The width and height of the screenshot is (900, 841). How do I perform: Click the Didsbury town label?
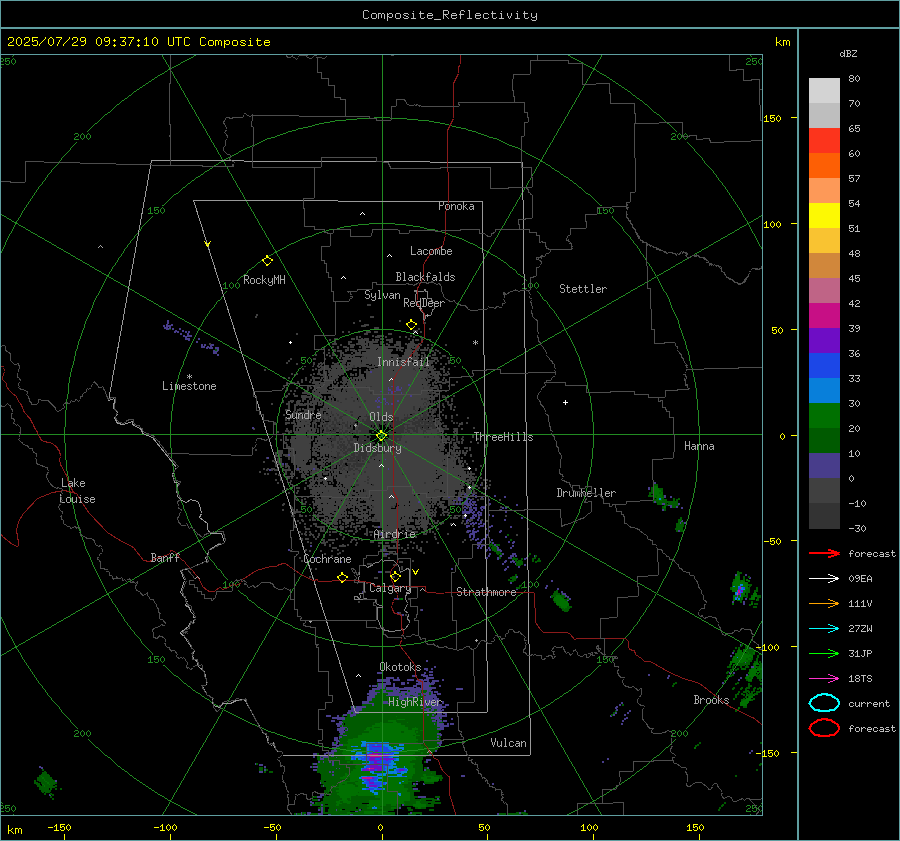(x=377, y=448)
